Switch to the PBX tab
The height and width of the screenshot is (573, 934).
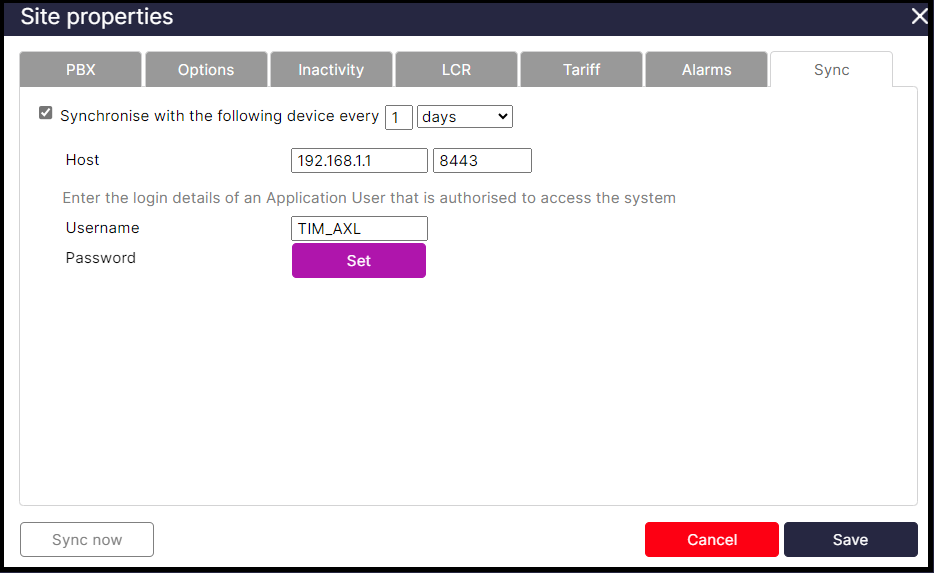click(x=81, y=70)
